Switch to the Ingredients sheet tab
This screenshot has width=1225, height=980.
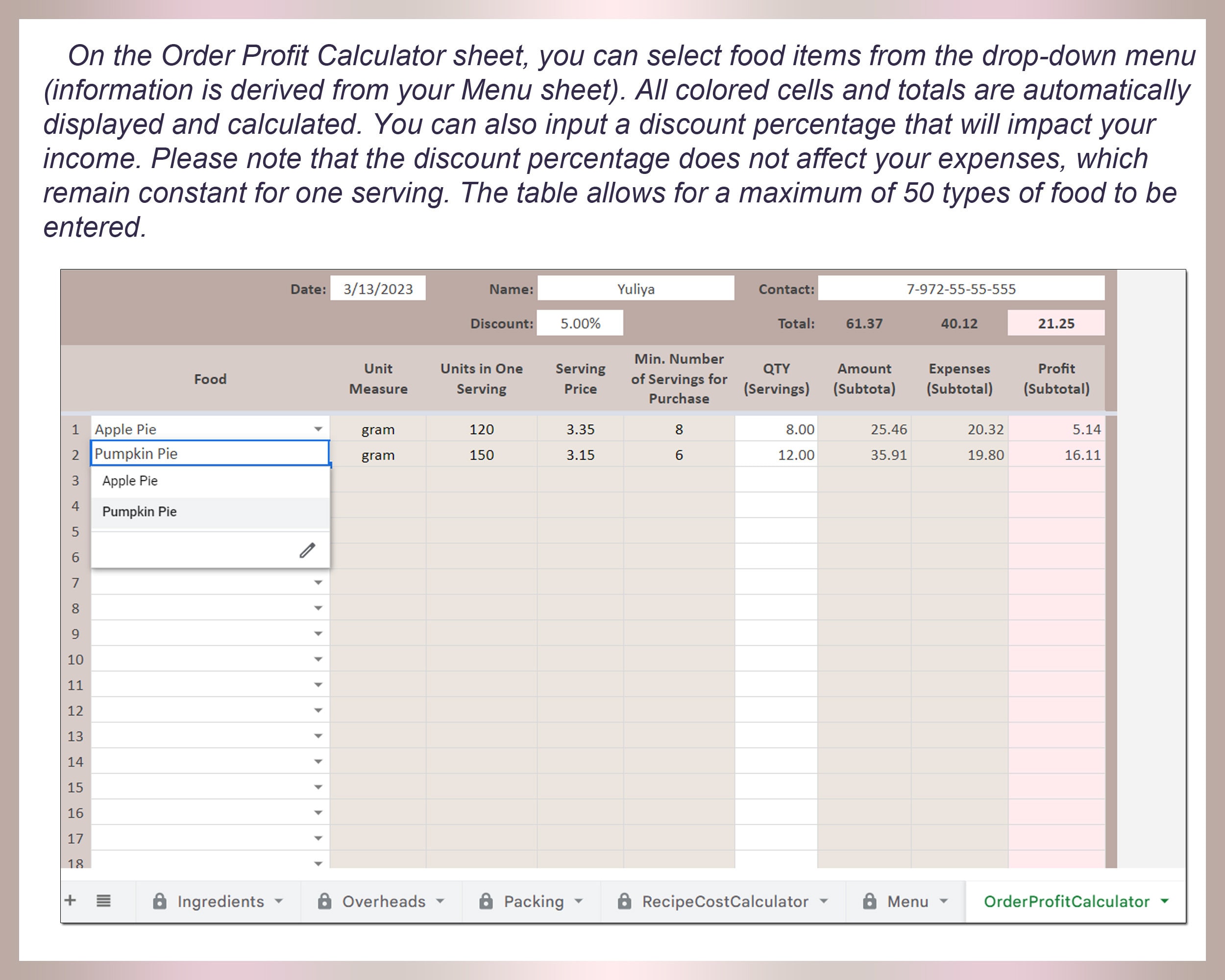tap(220, 901)
